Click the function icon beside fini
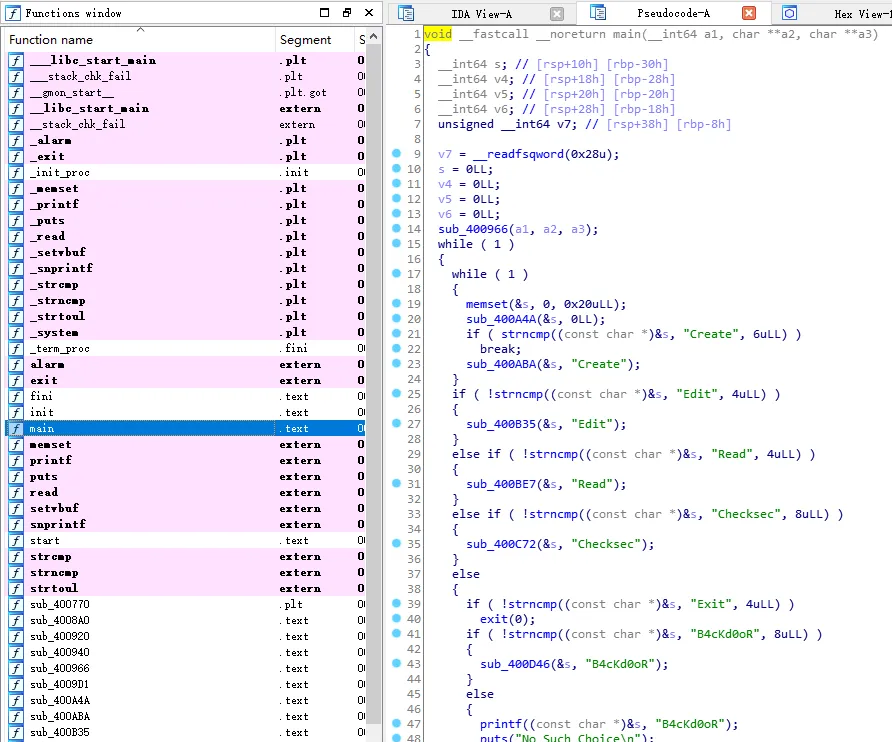 (16, 397)
